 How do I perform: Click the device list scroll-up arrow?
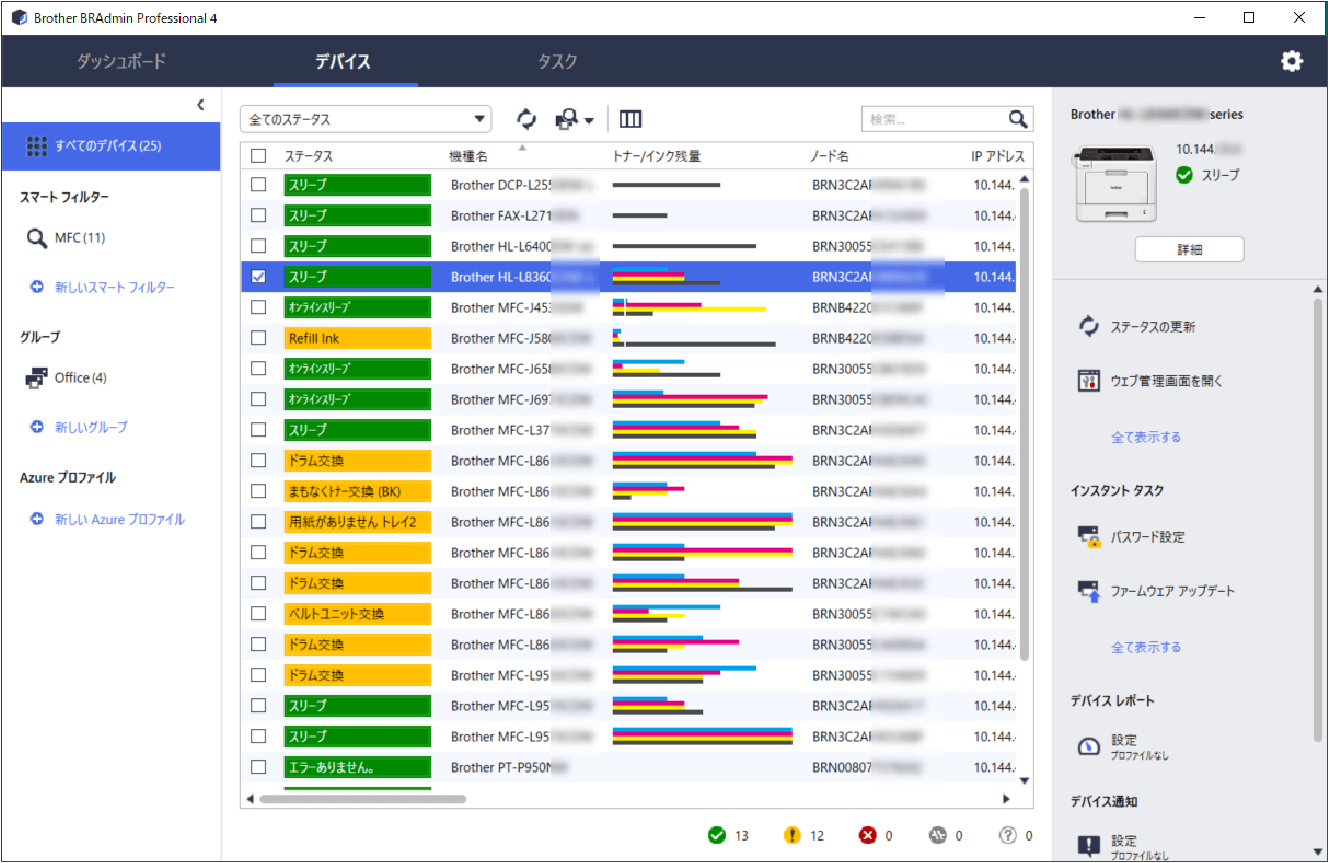[x=1024, y=178]
